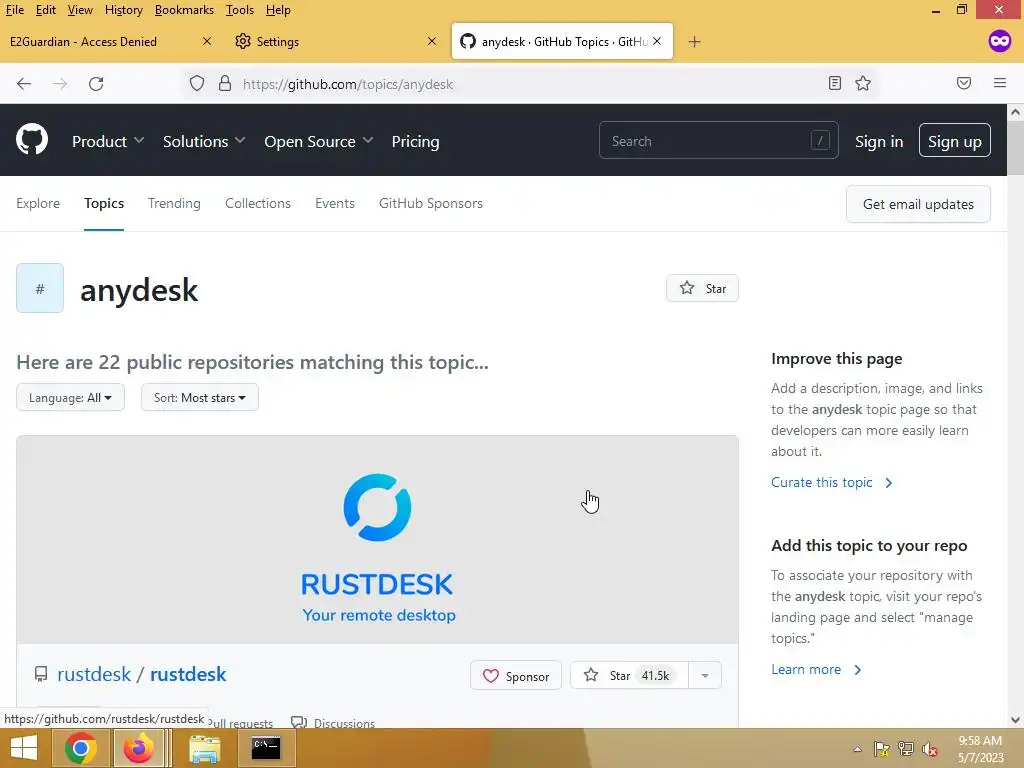Viewport: 1024px width, 768px height.
Task: Click the GitHub octocat logo
Action: tap(32, 140)
